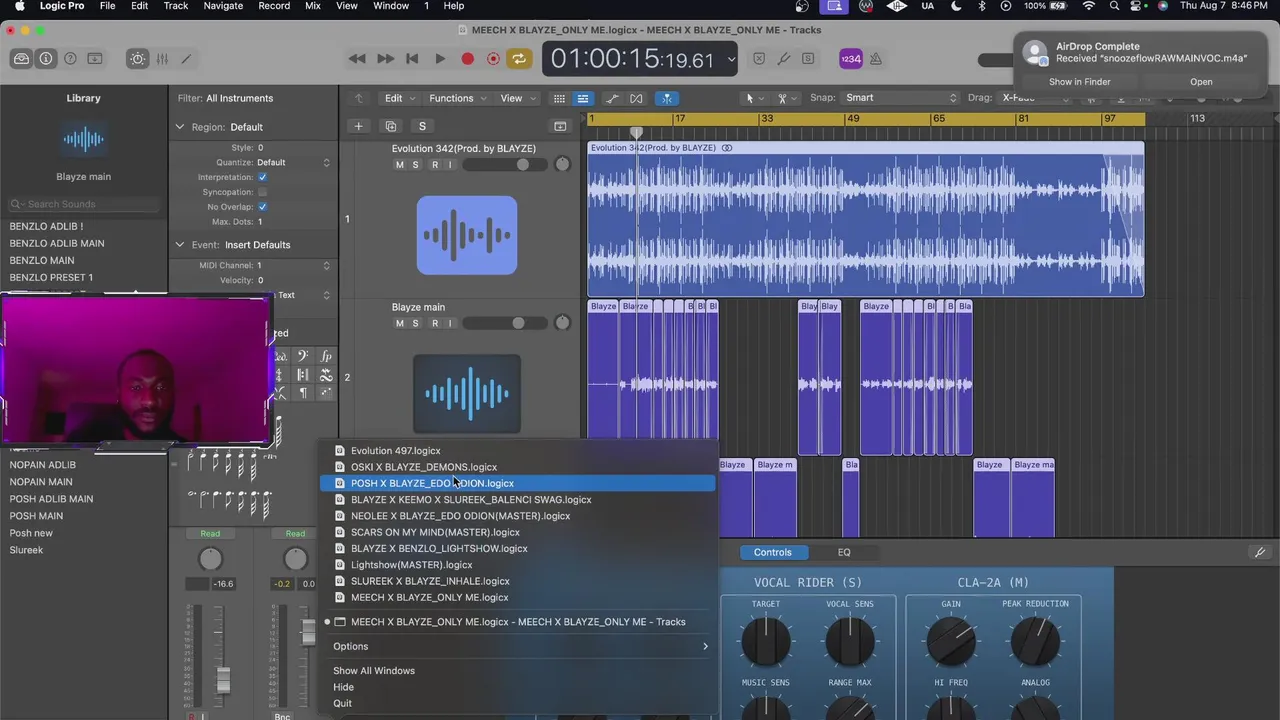Open the Snap Smart popup menu
The image size is (1280, 720).
click(x=900, y=98)
